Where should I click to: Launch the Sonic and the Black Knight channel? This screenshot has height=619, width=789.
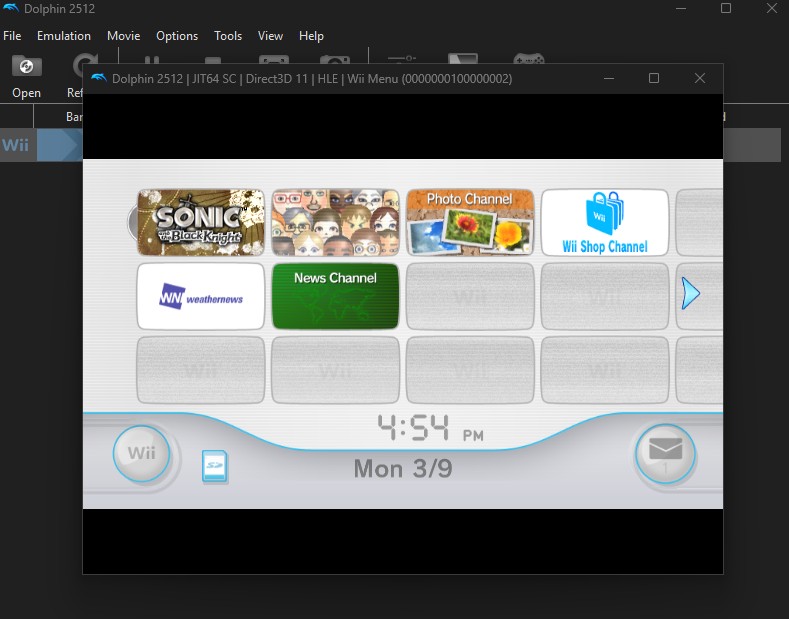pyautogui.click(x=201, y=223)
